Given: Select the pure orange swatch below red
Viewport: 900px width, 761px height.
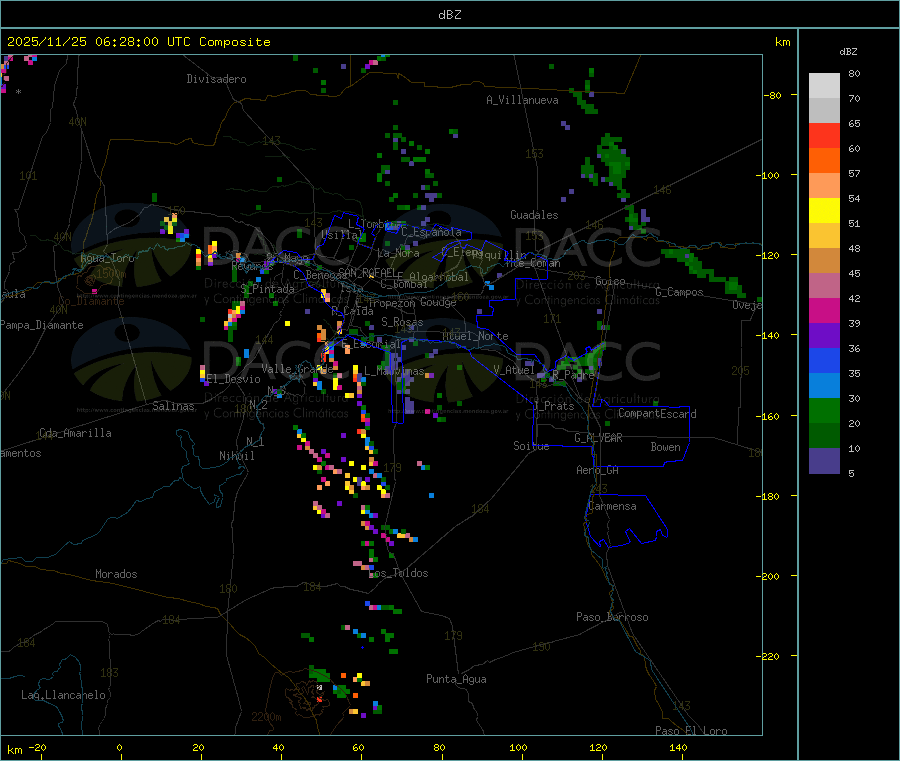Looking at the screenshot, I should click(824, 161).
